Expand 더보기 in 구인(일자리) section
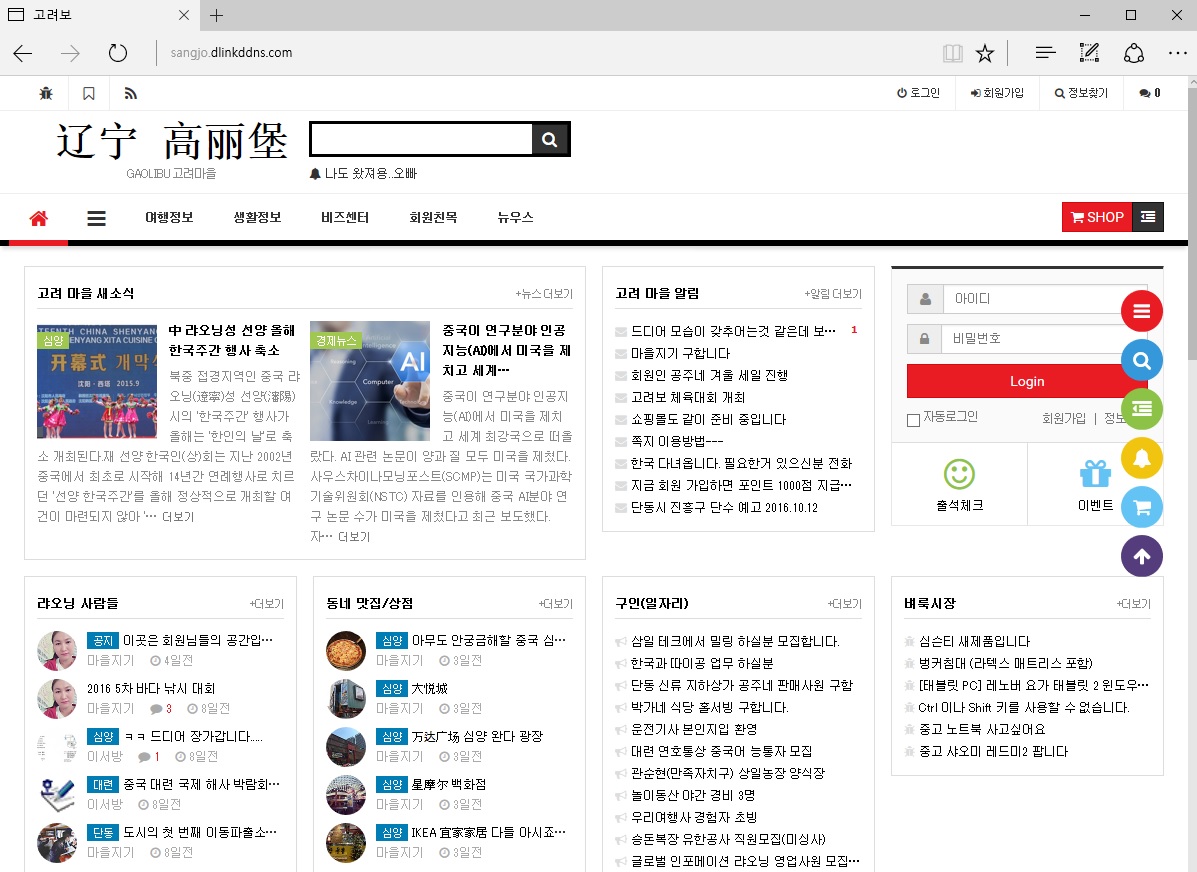The width and height of the screenshot is (1197, 872). (844, 604)
